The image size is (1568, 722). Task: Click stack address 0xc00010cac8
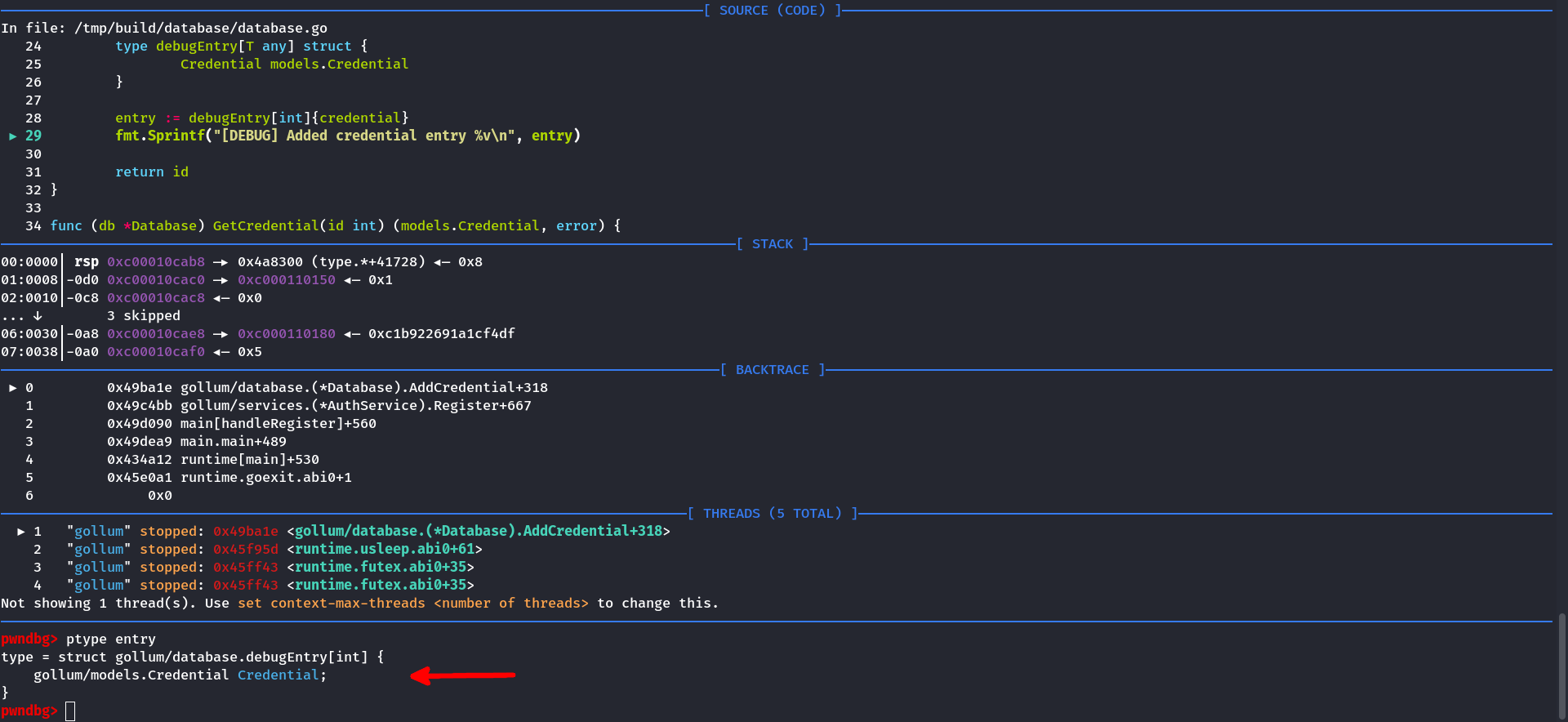coord(156,298)
